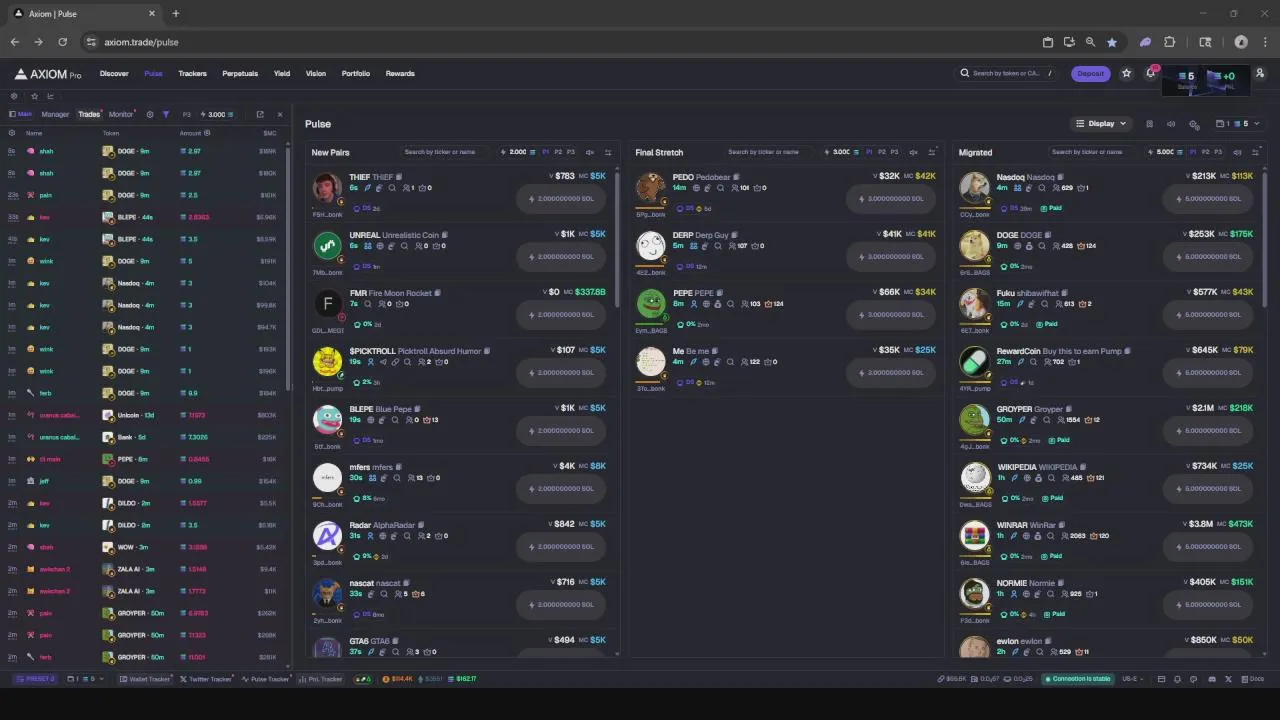The width and height of the screenshot is (1280, 720).
Task: Open the Migrated filter sliders icon
Action: tap(1256, 152)
